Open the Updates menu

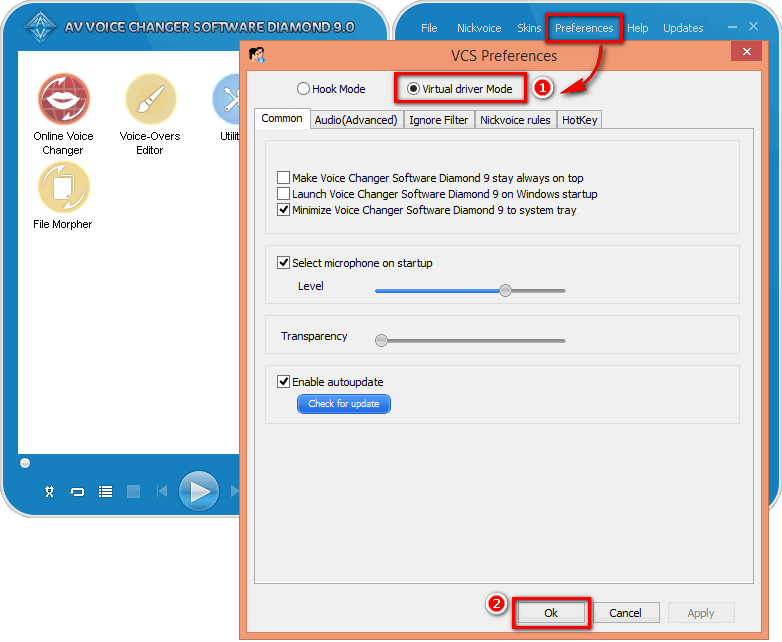coord(683,28)
